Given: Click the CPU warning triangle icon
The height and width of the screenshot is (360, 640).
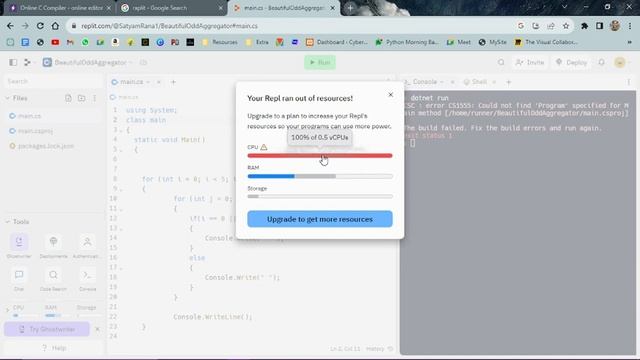Looking at the screenshot, I should click(264, 147).
